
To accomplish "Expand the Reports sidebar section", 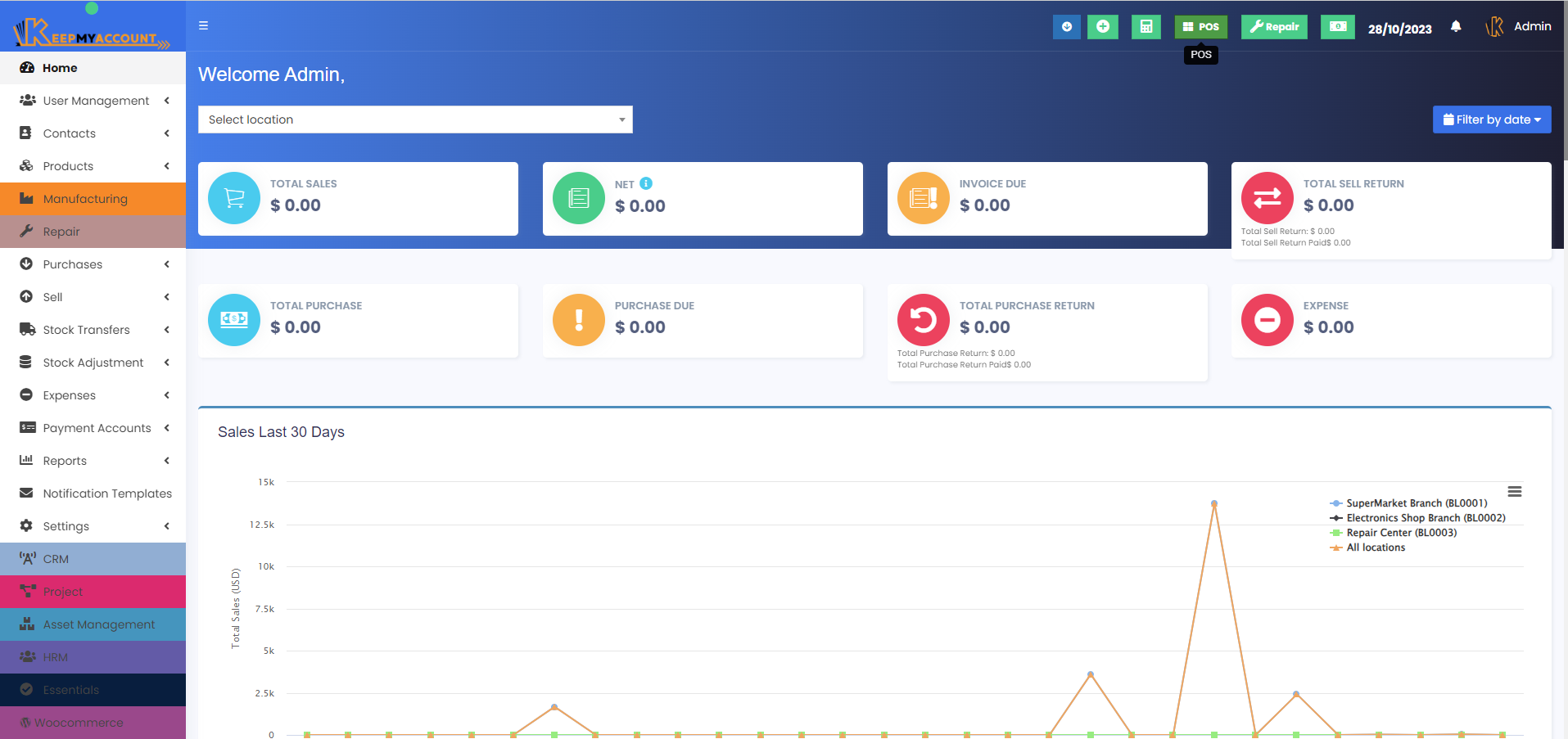I will point(65,460).
